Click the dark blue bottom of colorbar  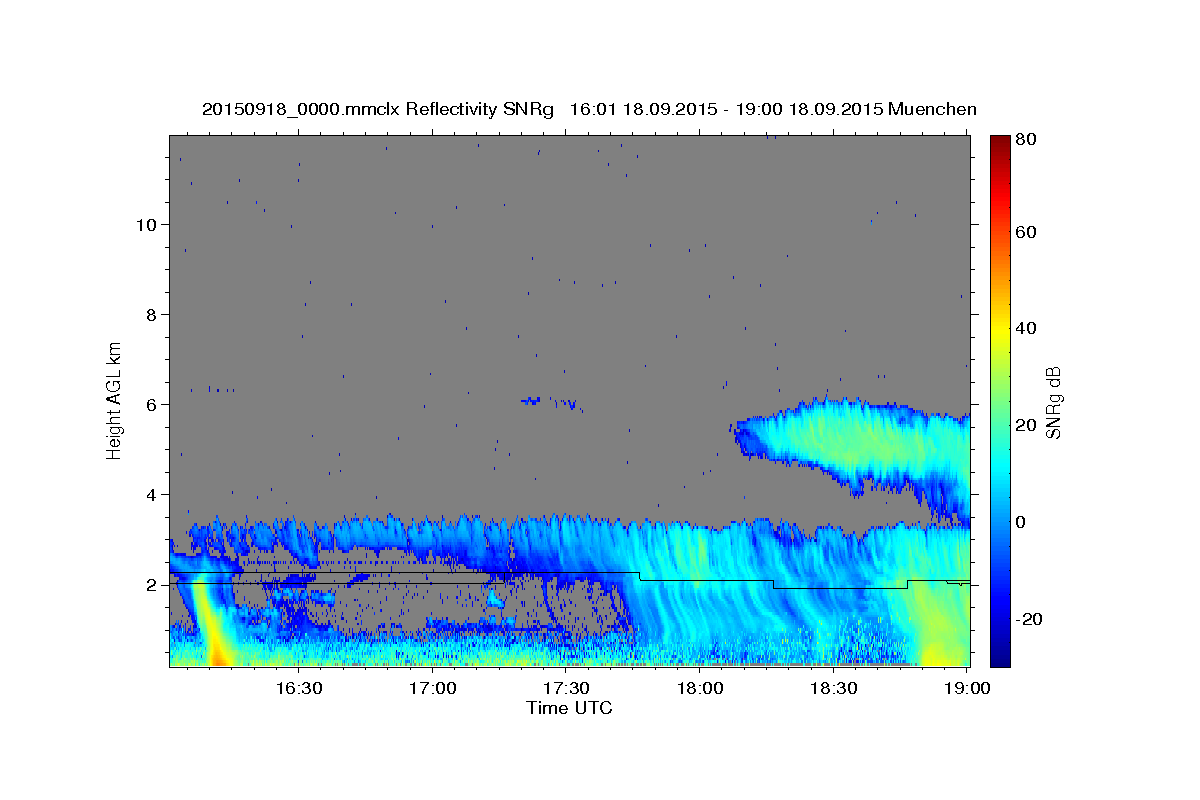(x=1000, y=658)
